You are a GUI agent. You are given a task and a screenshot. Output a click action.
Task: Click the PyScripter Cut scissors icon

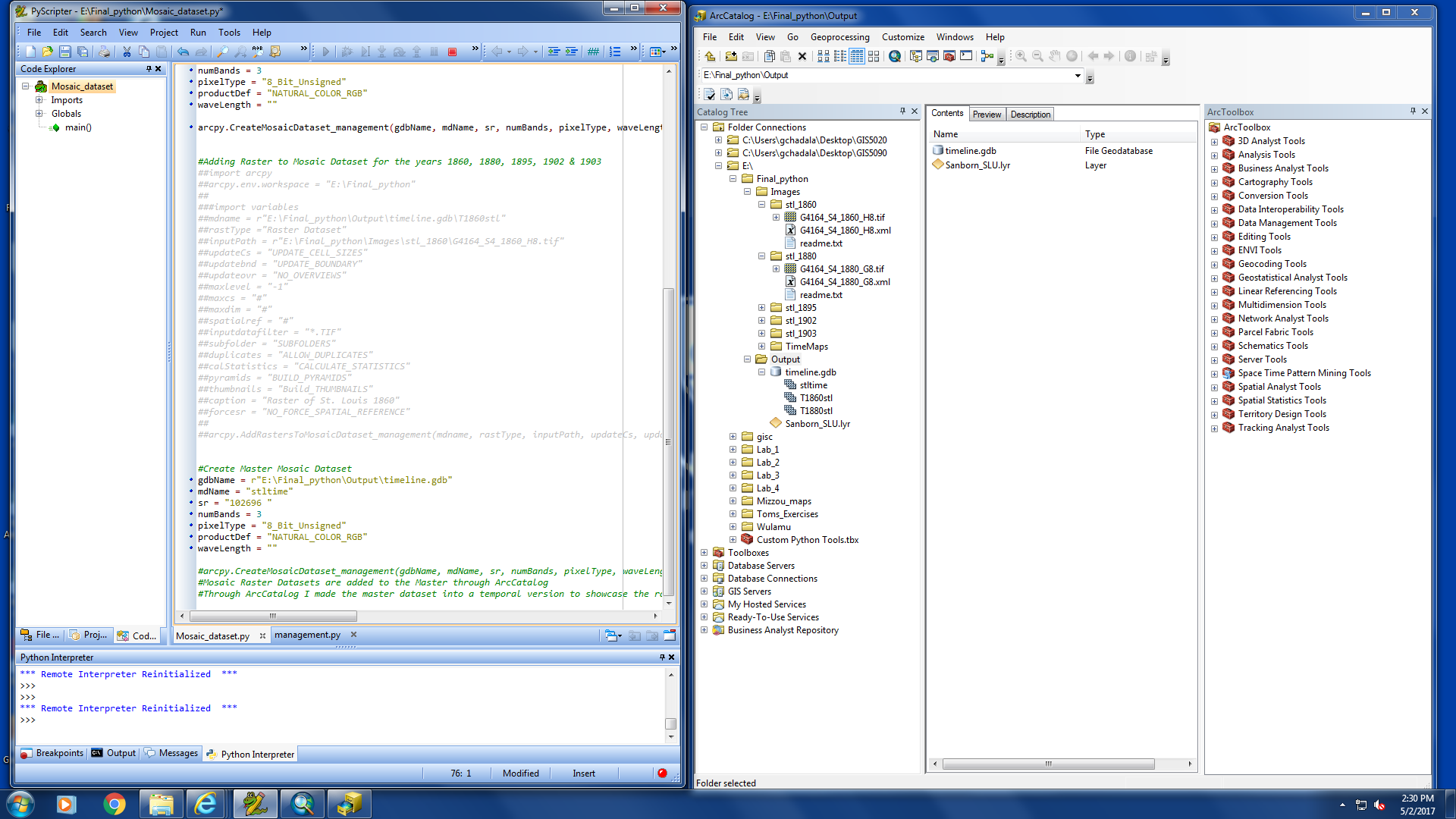(127, 52)
